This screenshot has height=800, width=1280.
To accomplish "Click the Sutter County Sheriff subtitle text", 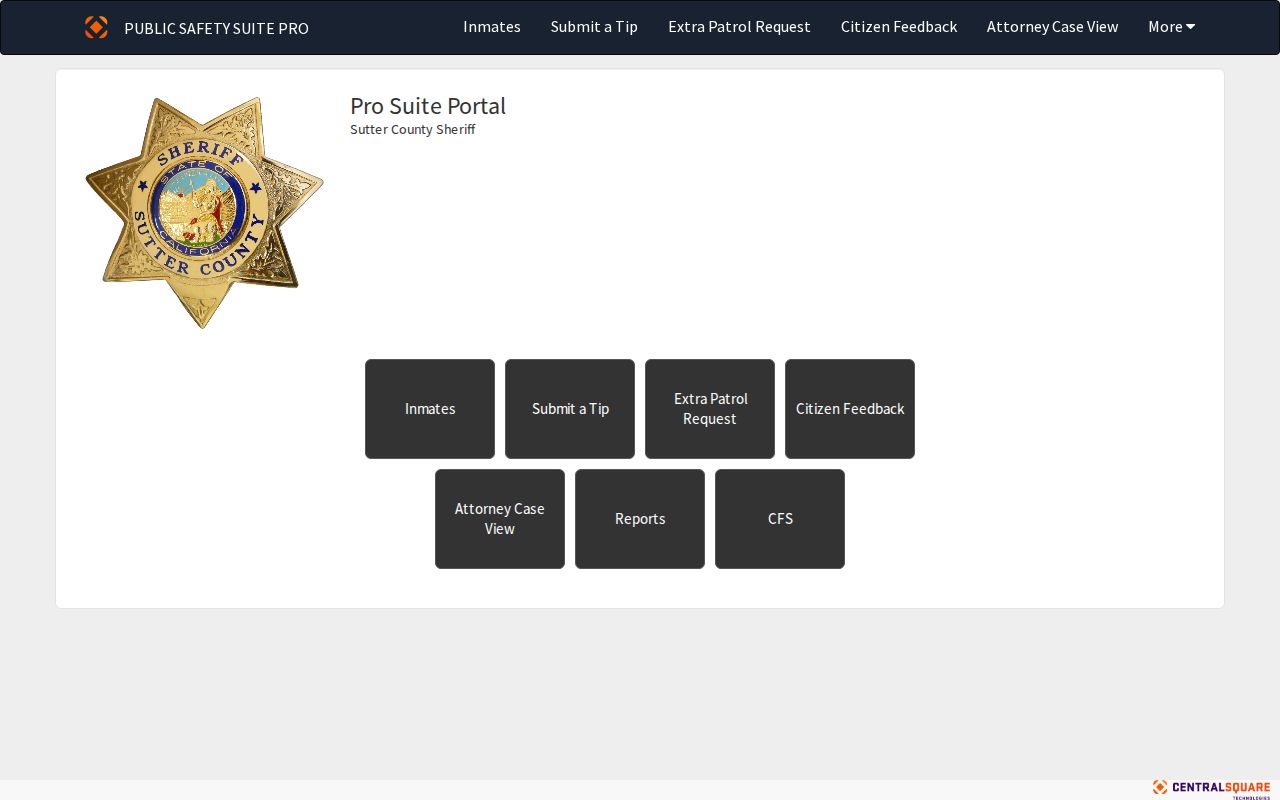I will [x=413, y=130].
